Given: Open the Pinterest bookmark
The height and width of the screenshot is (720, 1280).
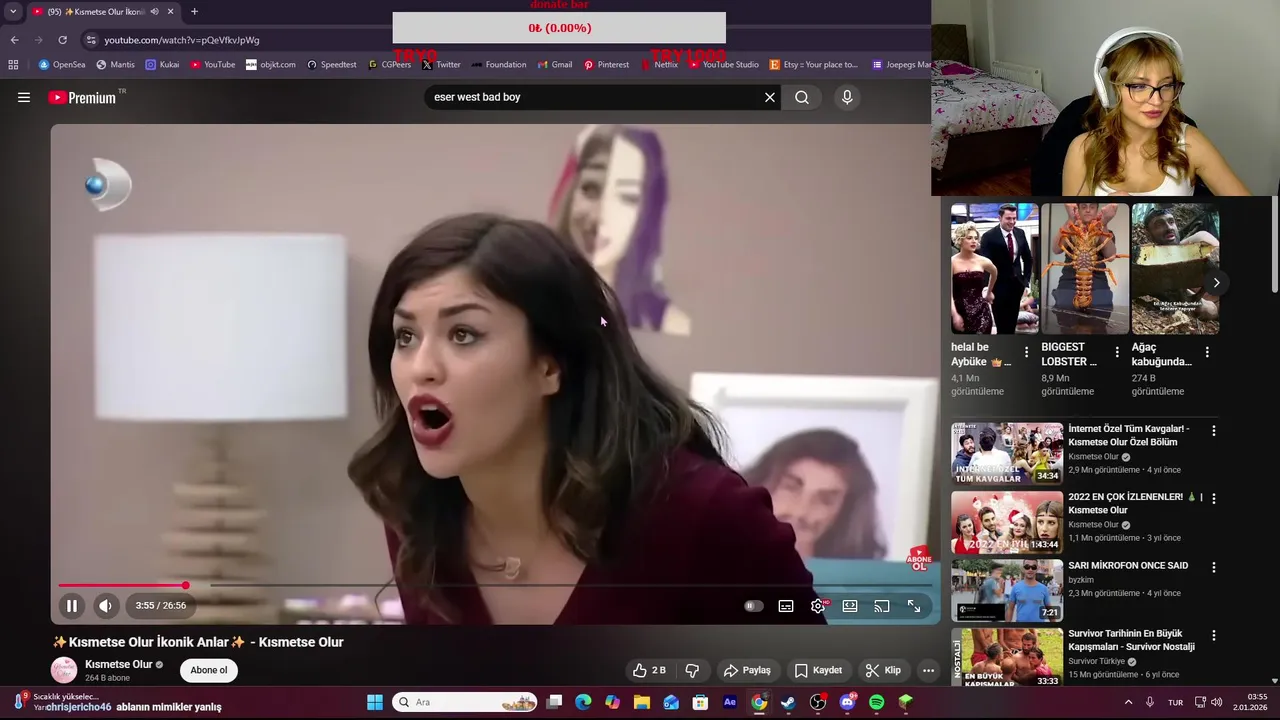Looking at the screenshot, I should [x=606, y=65].
